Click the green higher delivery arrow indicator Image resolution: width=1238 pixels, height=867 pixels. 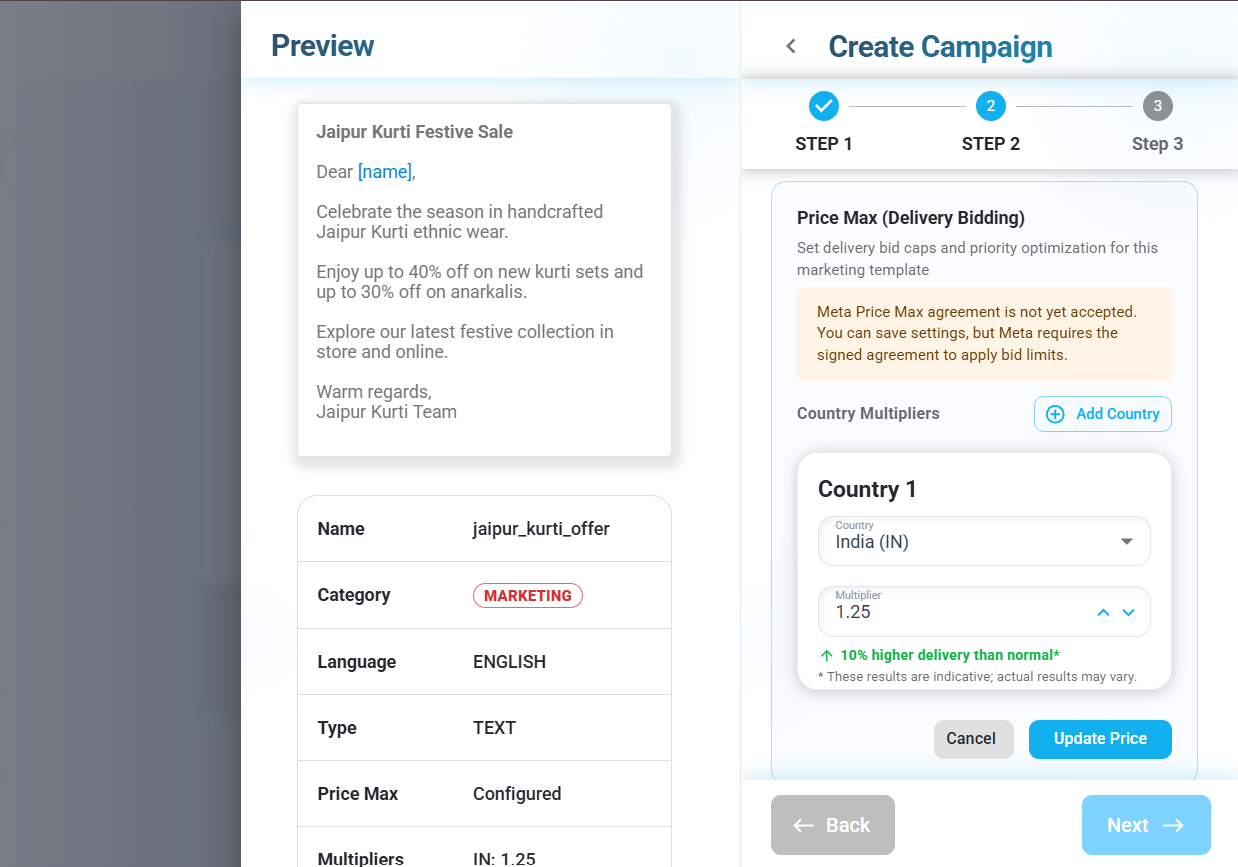827,656
